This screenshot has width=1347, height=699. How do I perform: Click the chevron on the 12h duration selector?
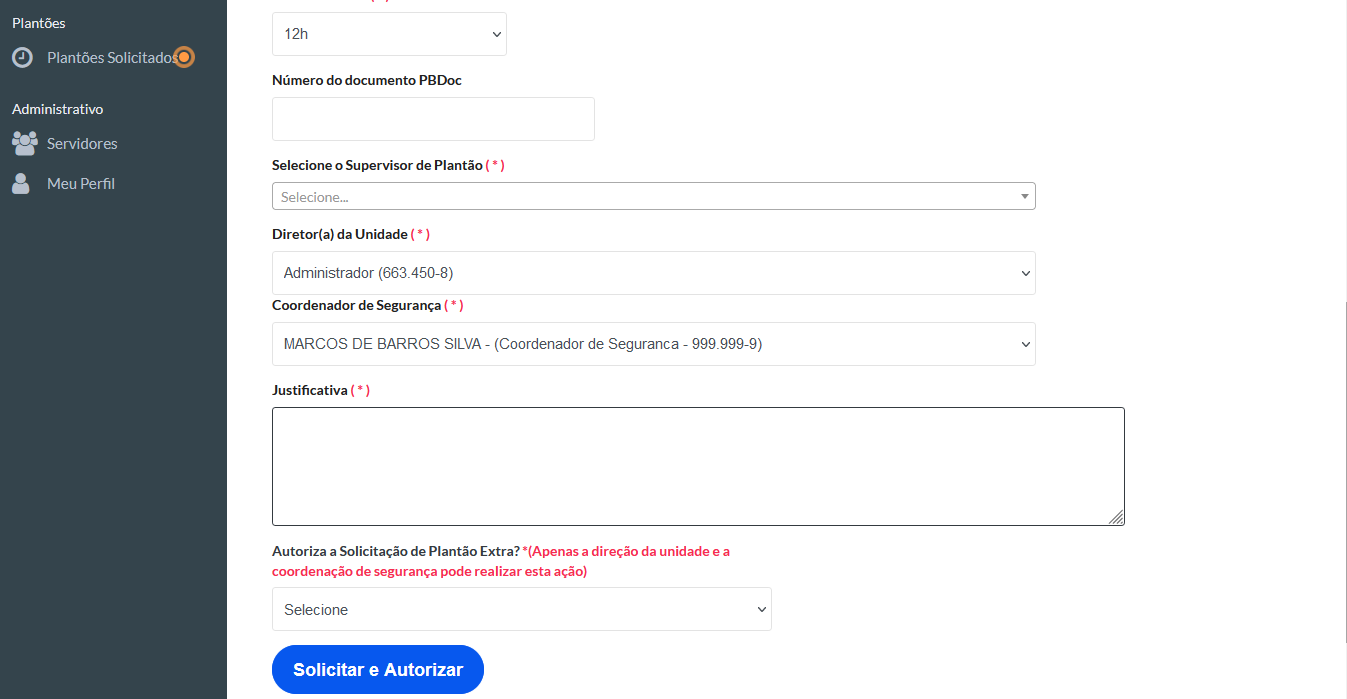coord(495,33)
